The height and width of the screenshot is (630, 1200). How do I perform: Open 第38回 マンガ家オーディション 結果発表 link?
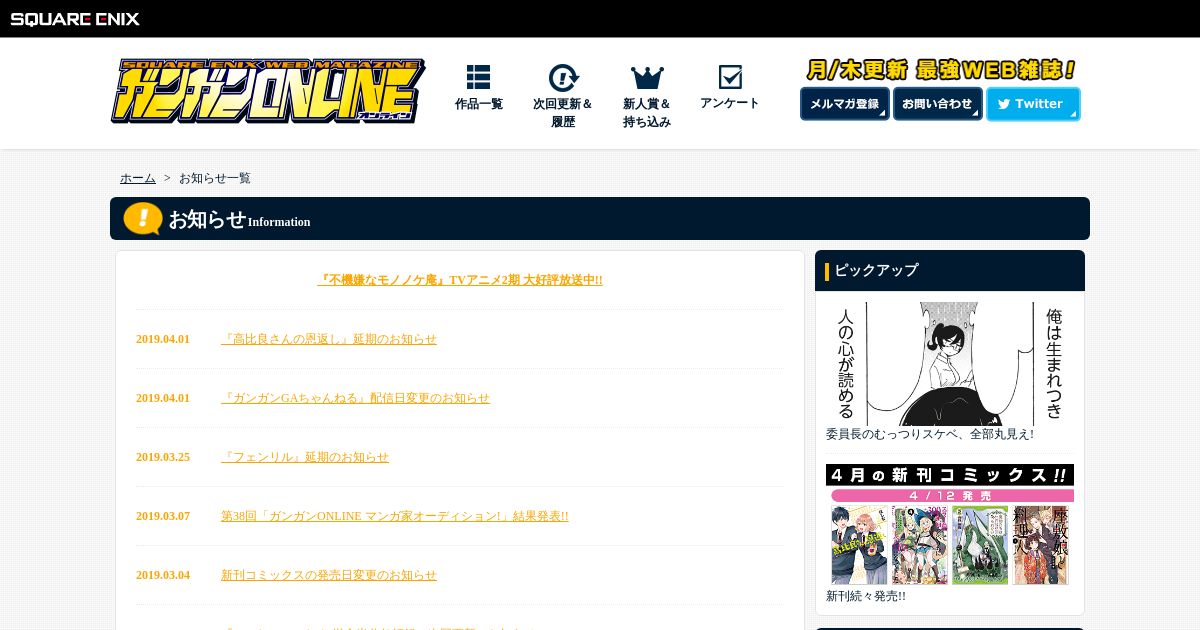395,516
